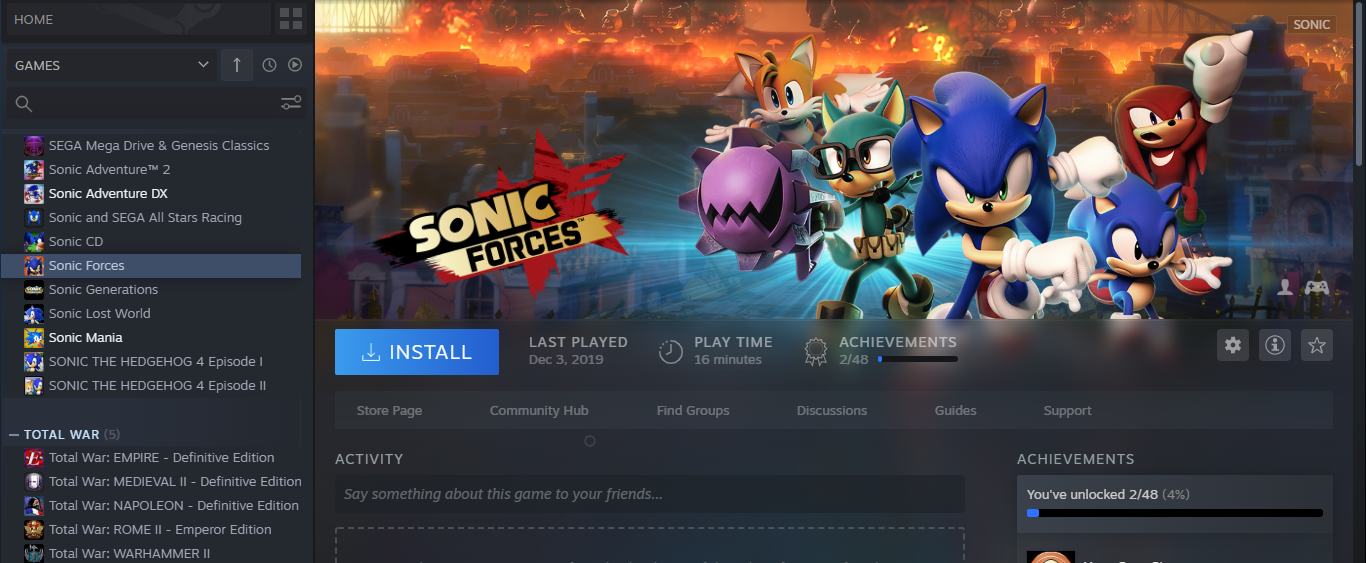
Task: Open the Store Page tab
Action: pos(389,411)
